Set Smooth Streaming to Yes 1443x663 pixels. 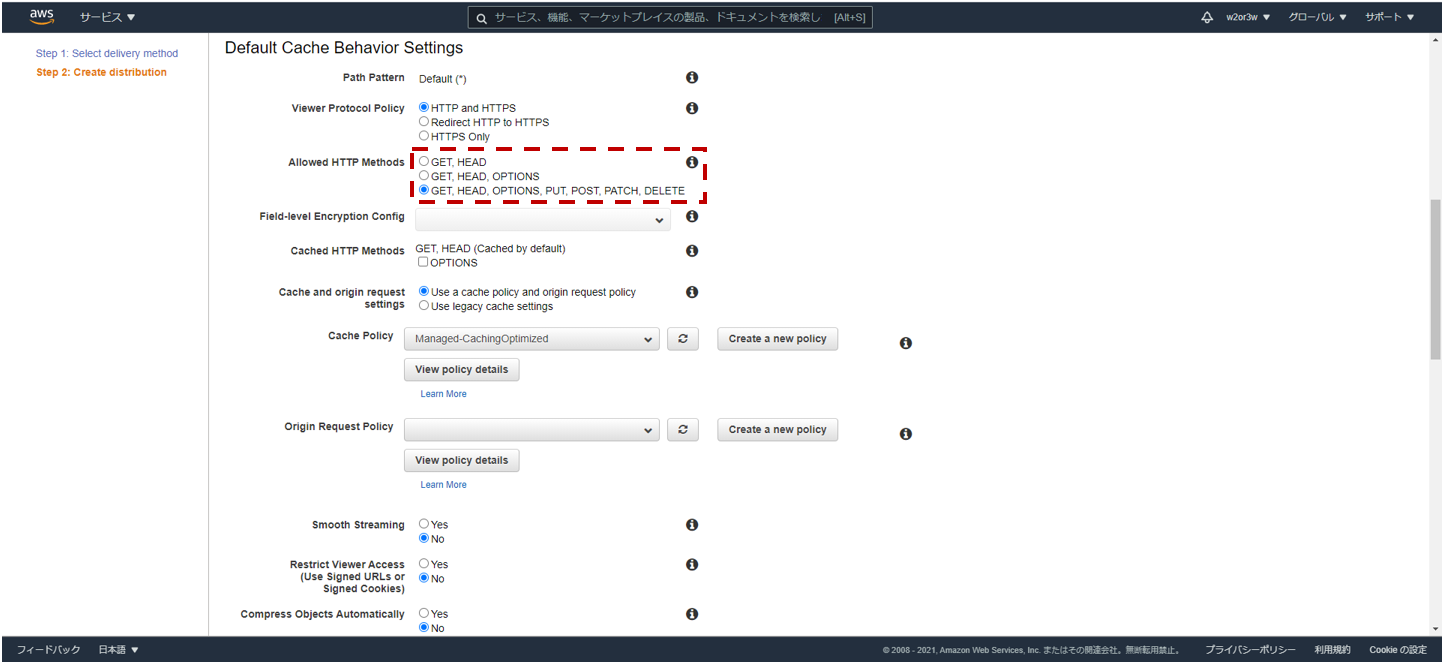tap(424, 524)
